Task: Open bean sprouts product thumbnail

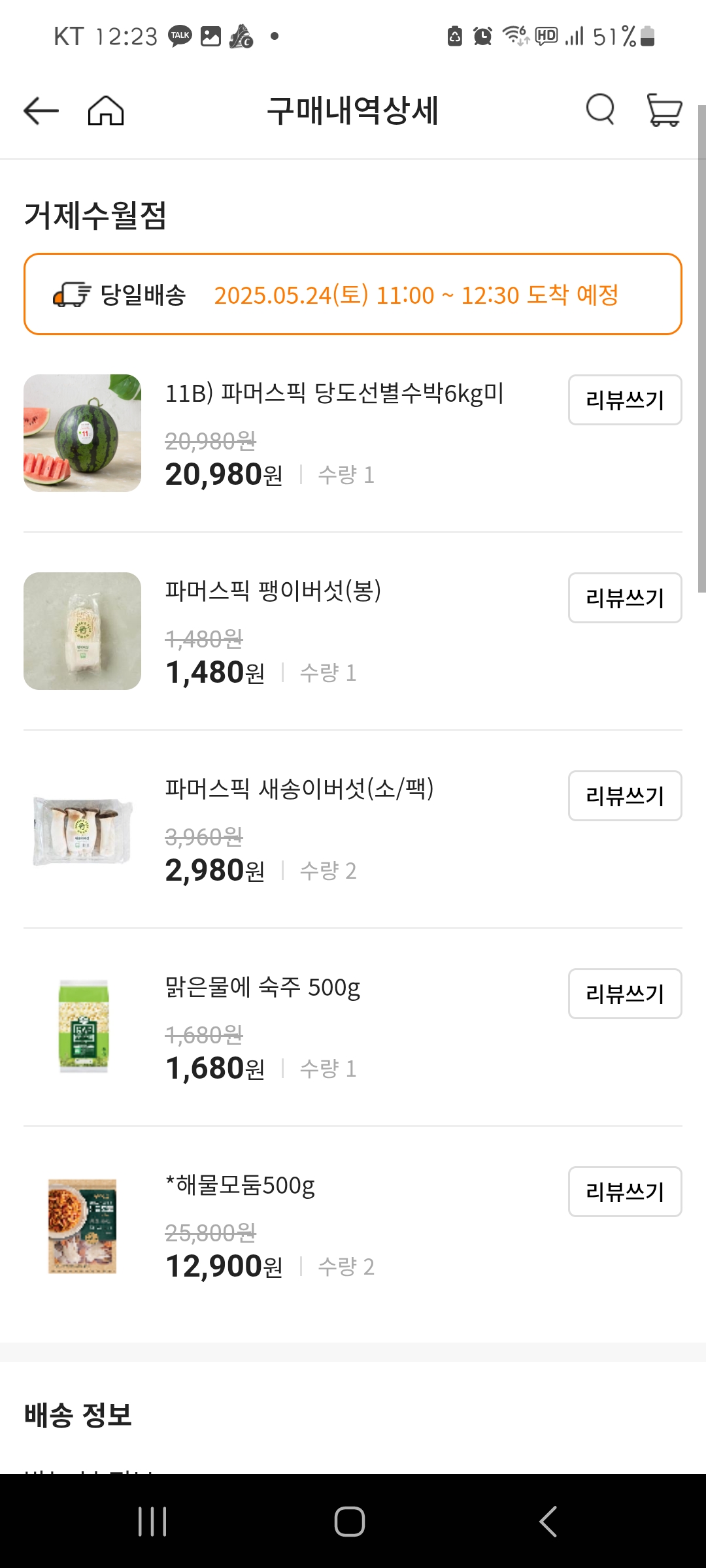Action: pos(83,1027)
